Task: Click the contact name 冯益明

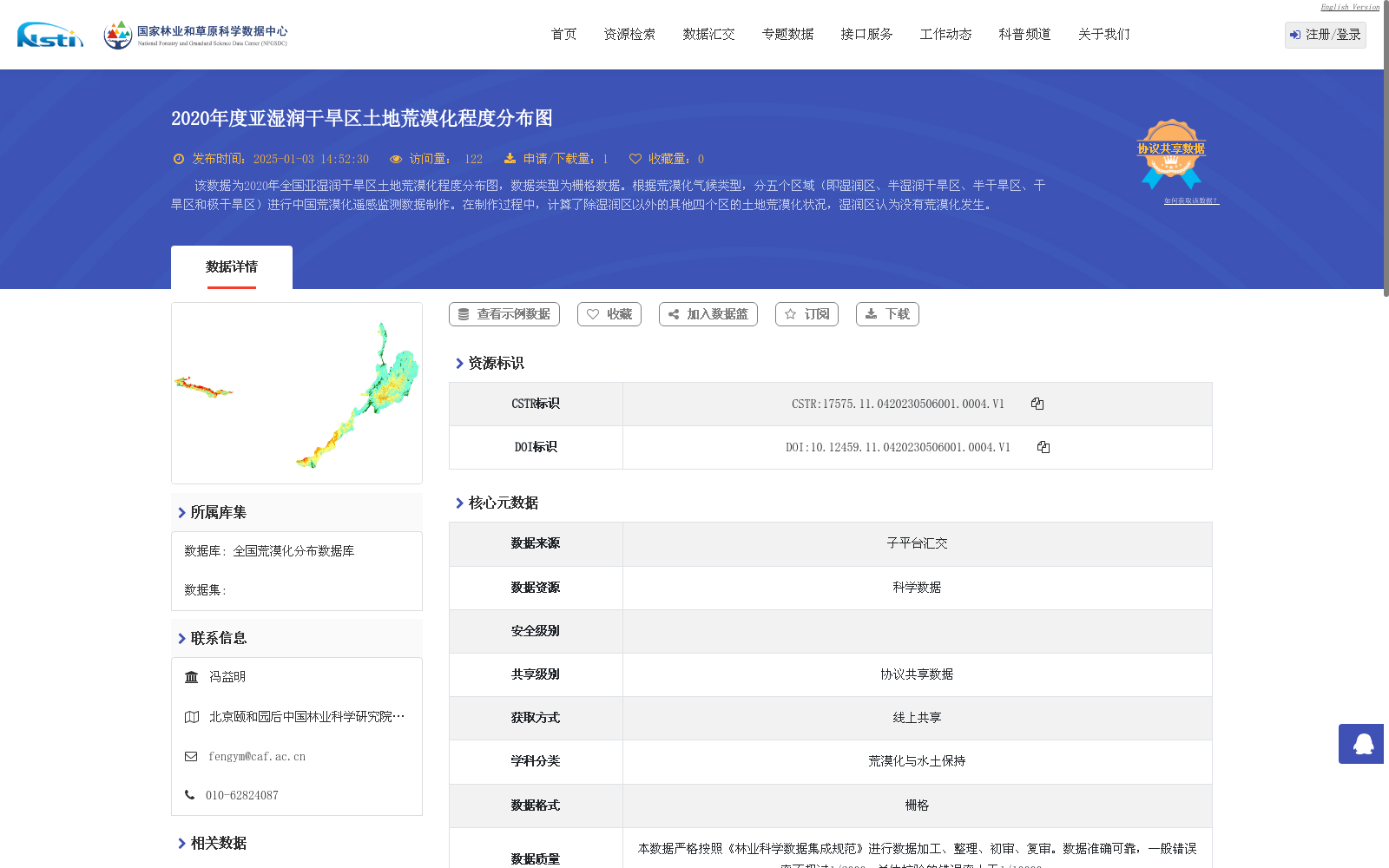Action: click(227, 677)
